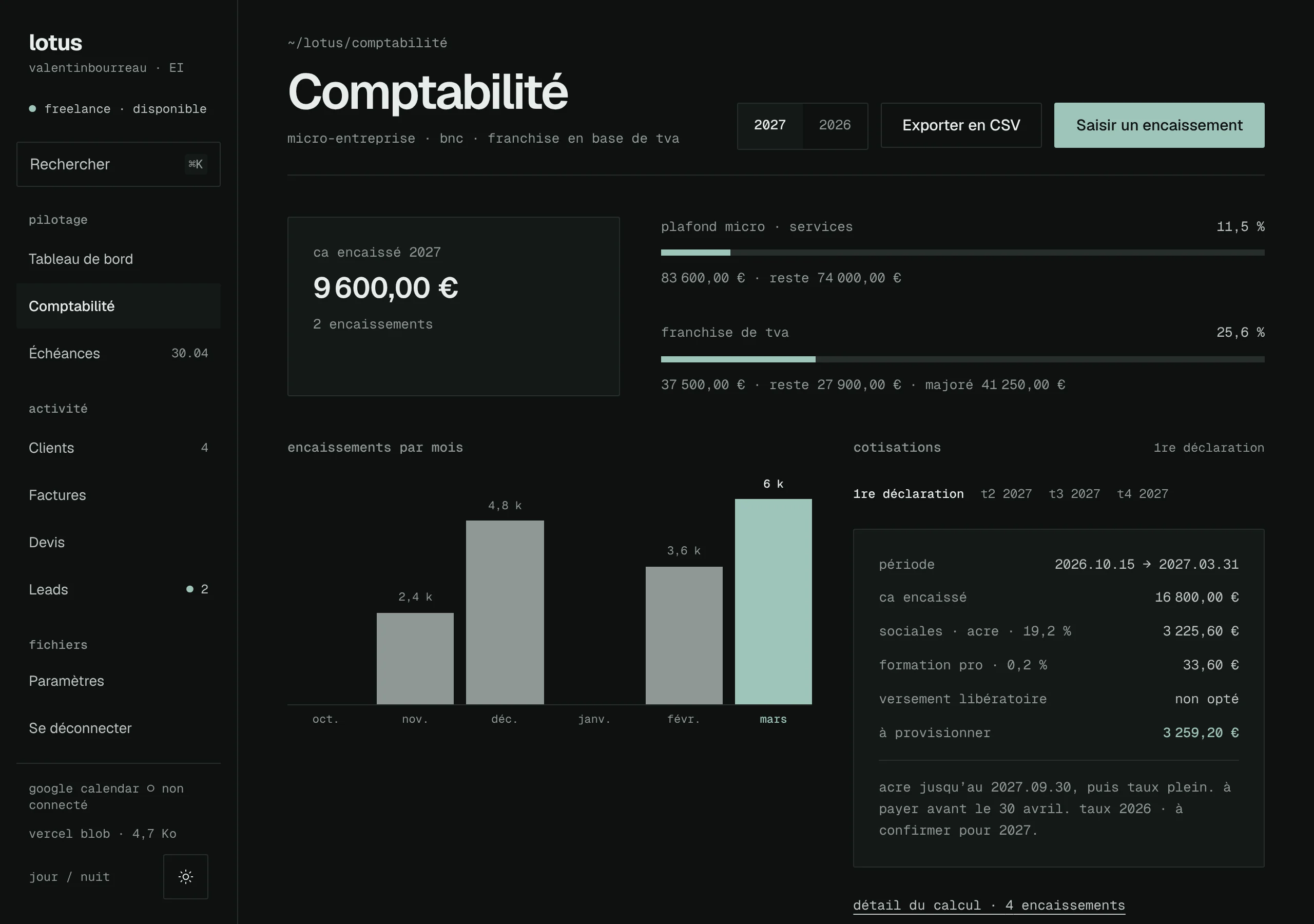The image size is (1314, 924).
Task: Click the à provisionner 3 259,20 € value
Action: (x=1201, y=733)
